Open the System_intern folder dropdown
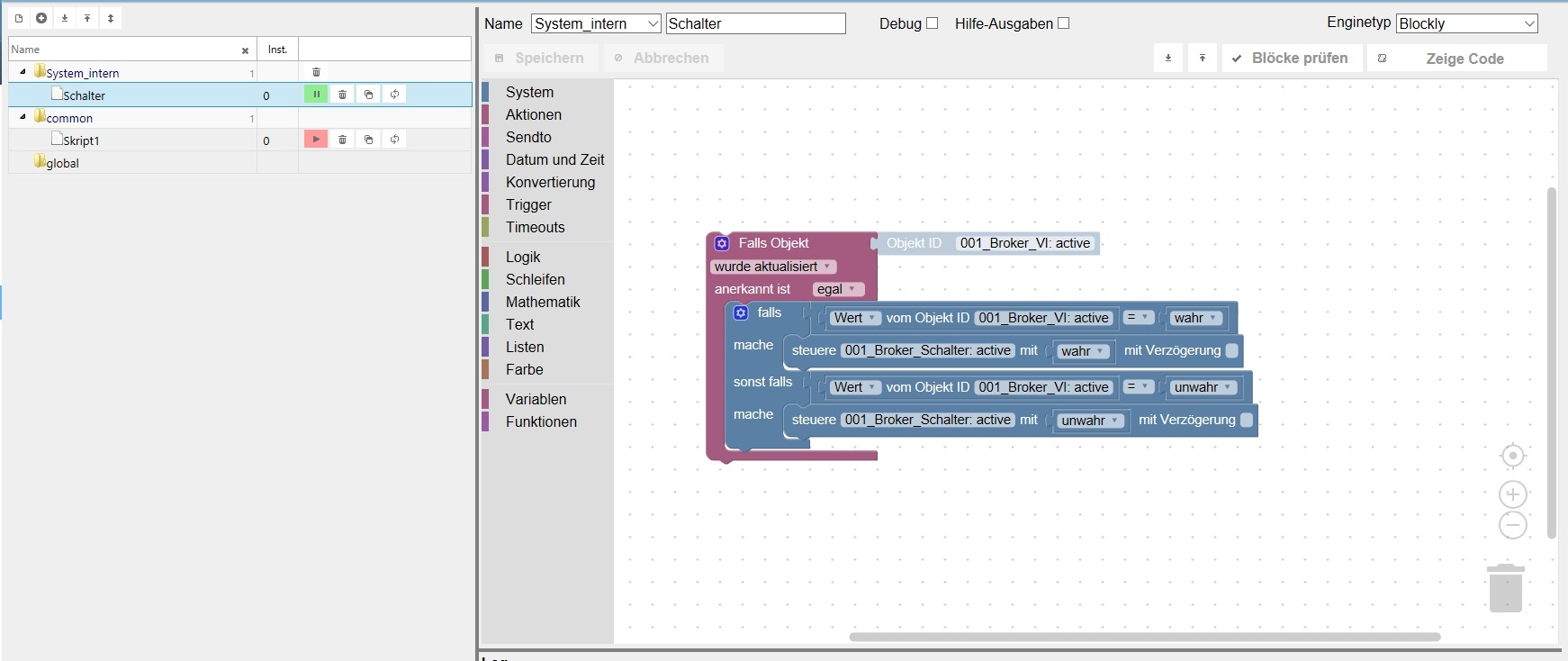The image size is (1568, 661). [x=596, y=24]
